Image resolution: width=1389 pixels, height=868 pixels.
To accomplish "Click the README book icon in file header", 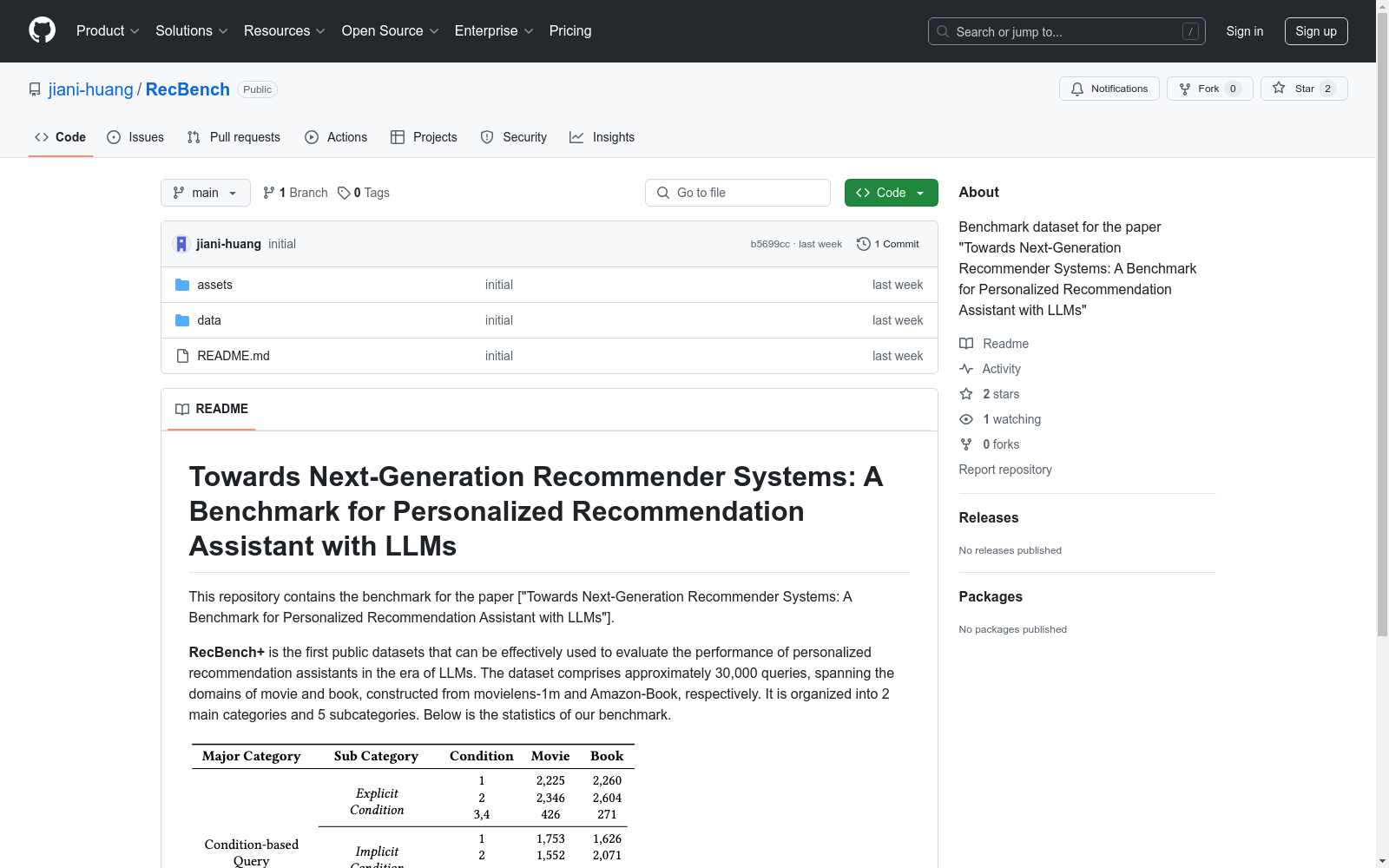I will (x=182, y=409).
